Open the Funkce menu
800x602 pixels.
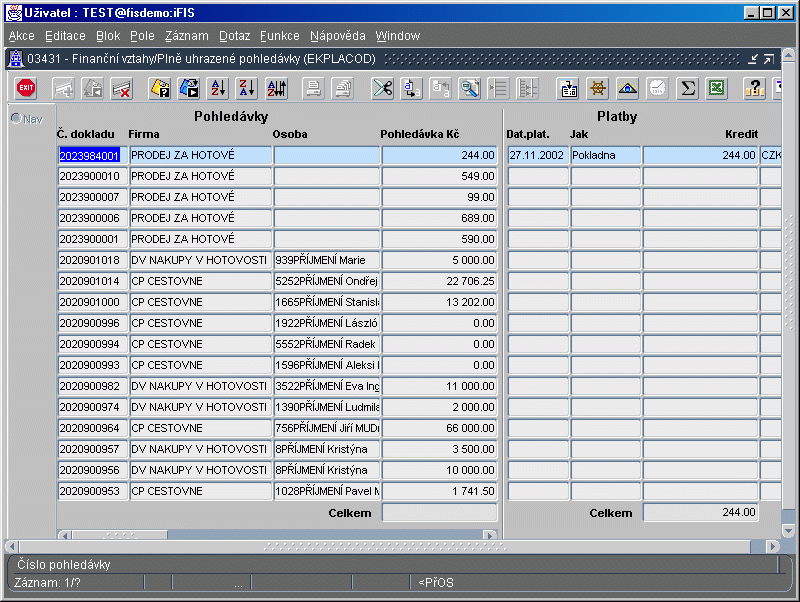pyautogui.click(x=280, y=36)
